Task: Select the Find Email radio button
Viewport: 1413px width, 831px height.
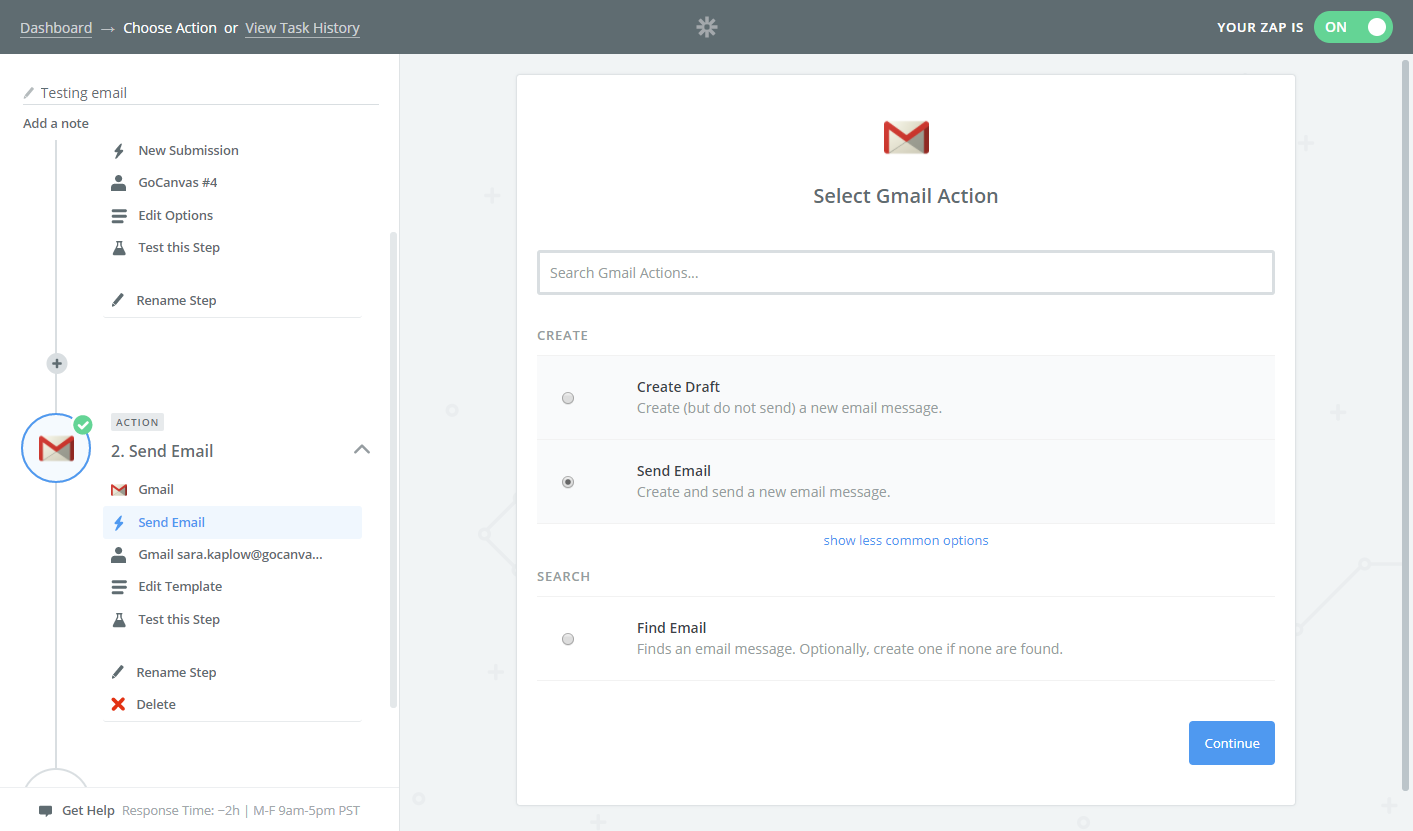Action: [568, 639]
